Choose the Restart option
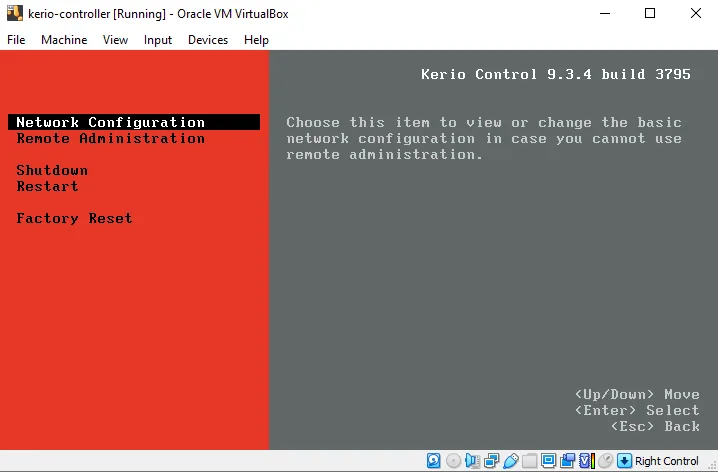 47,186
